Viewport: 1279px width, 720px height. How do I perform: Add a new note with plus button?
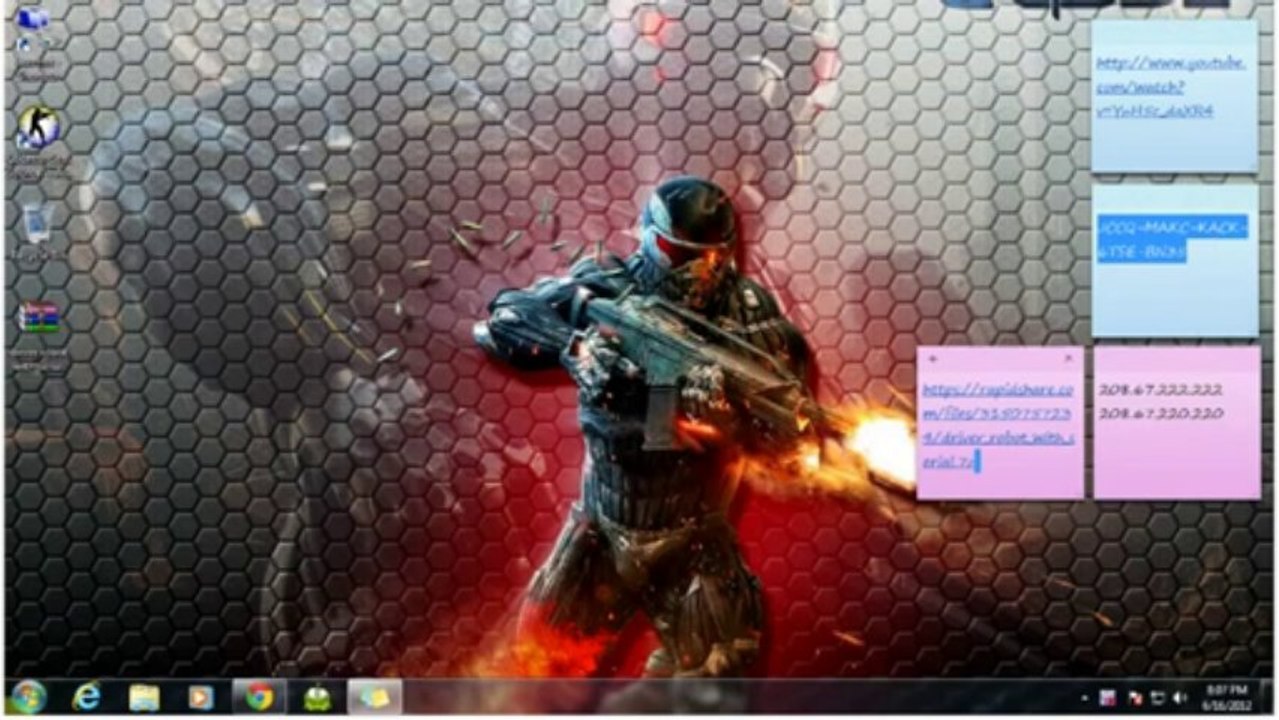click(932, 358)
